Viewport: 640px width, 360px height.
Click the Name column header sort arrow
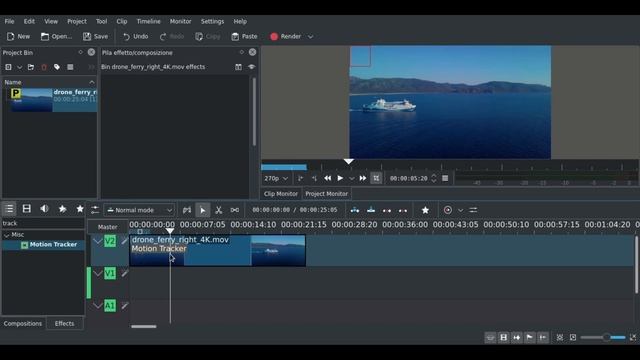(92, 82)
